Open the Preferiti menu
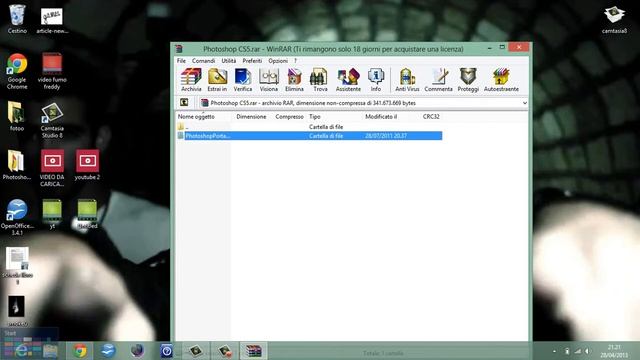The width and height of the screenshot is (640, 360). 252,61
